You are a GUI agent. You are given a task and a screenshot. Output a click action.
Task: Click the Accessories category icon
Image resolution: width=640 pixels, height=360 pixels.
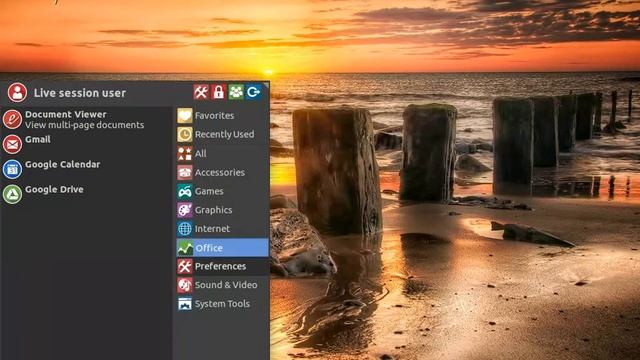click(184, 172)
